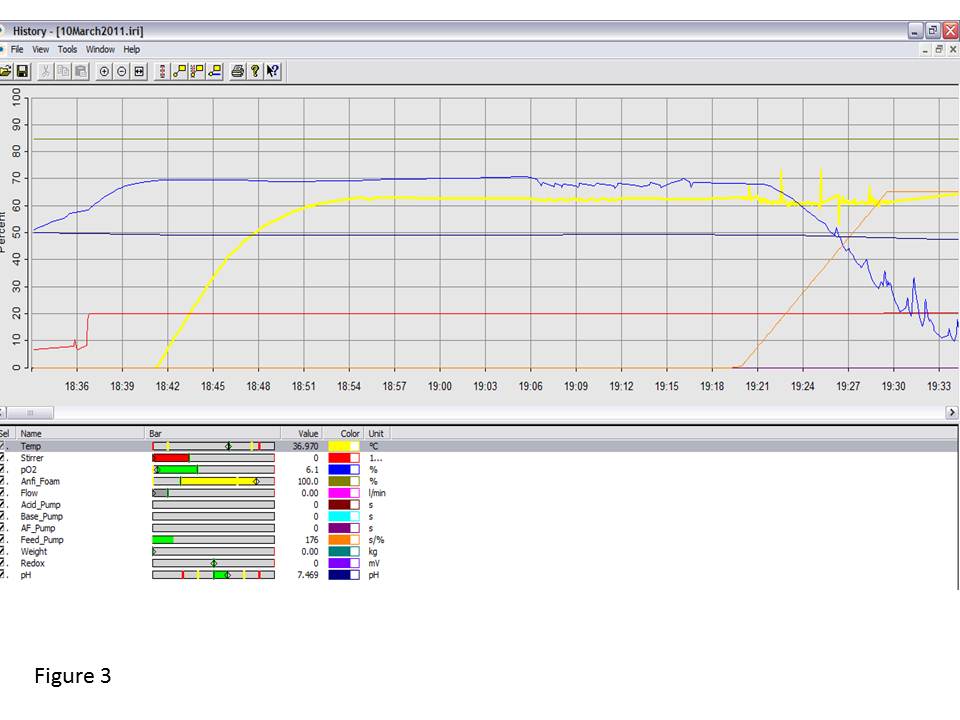Screen dimensions: 960x720
Task: Click the Print toolbar icon
Action: 238,71
